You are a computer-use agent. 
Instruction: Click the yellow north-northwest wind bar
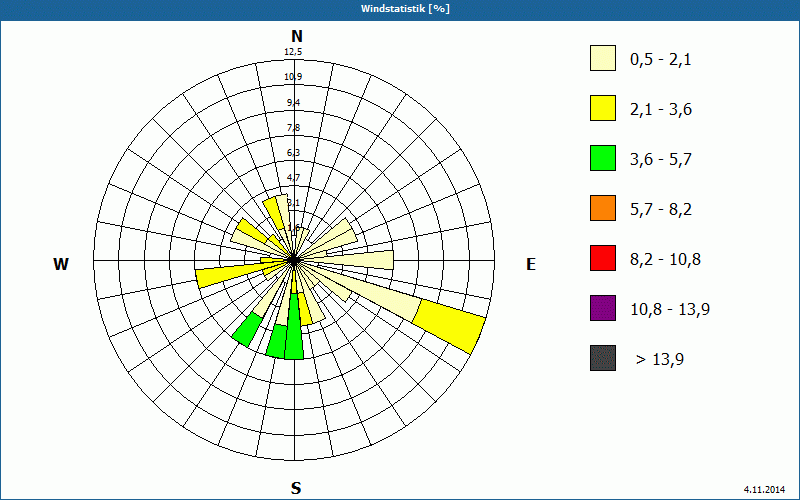coord(275,215)
